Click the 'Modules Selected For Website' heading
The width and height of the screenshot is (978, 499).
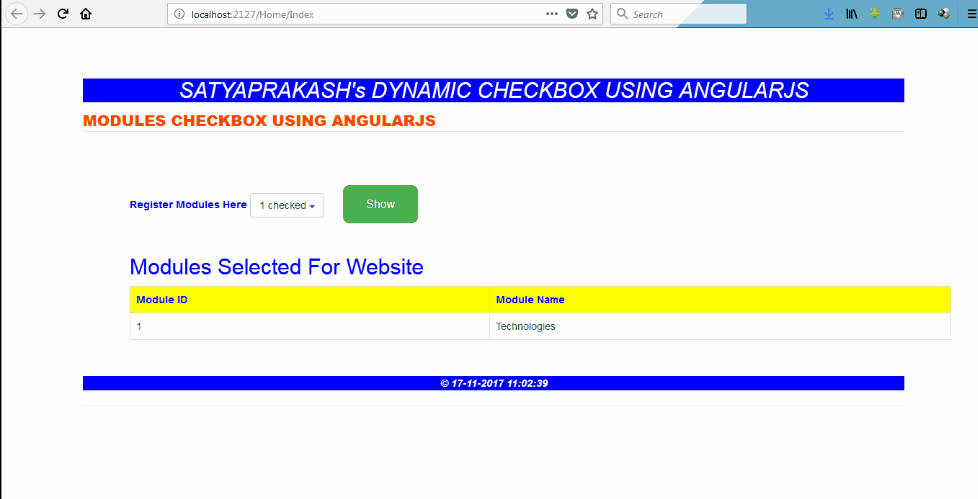(x=276, y=267)
